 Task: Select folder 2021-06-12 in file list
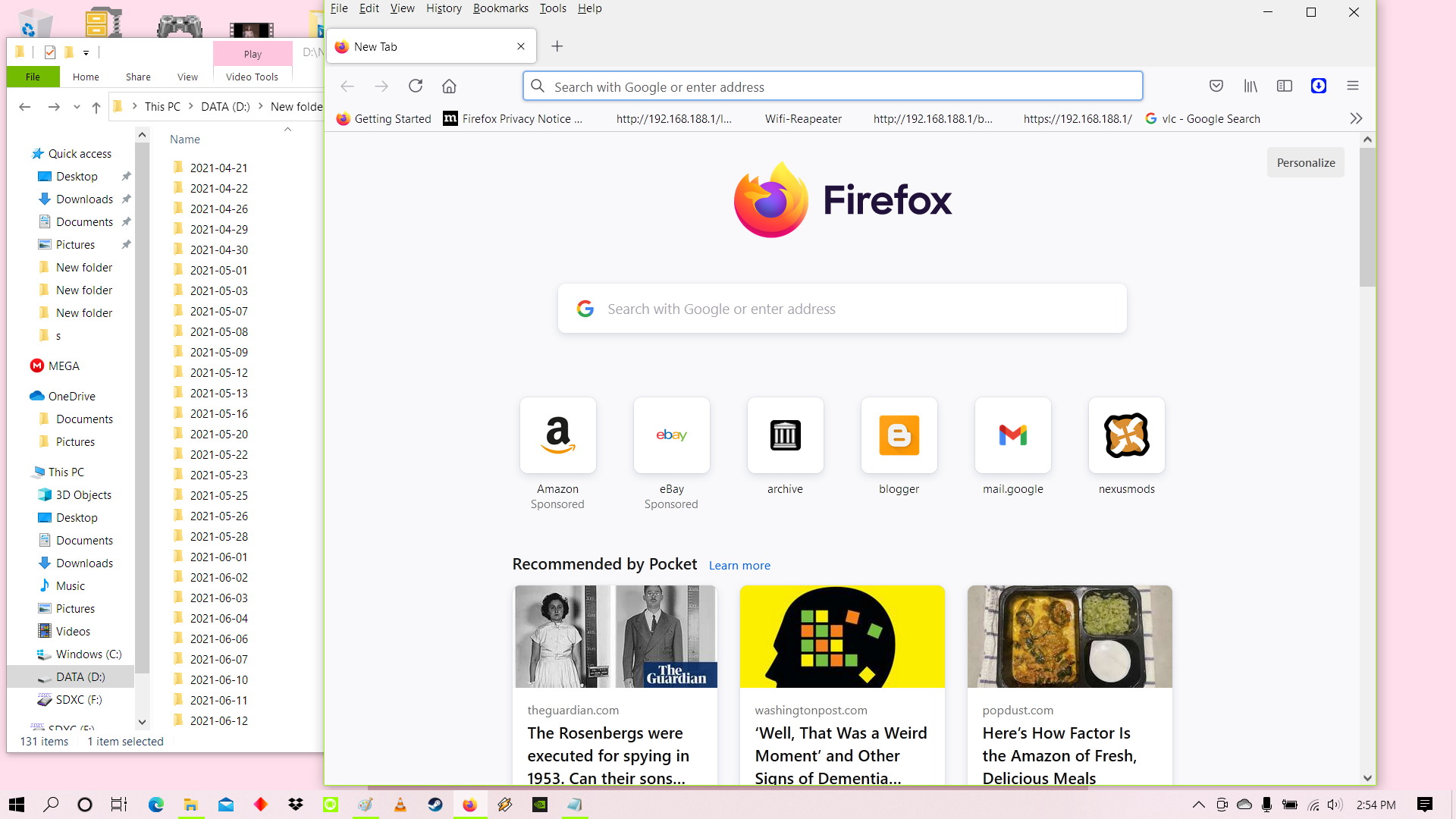click(x=218, y=720)
